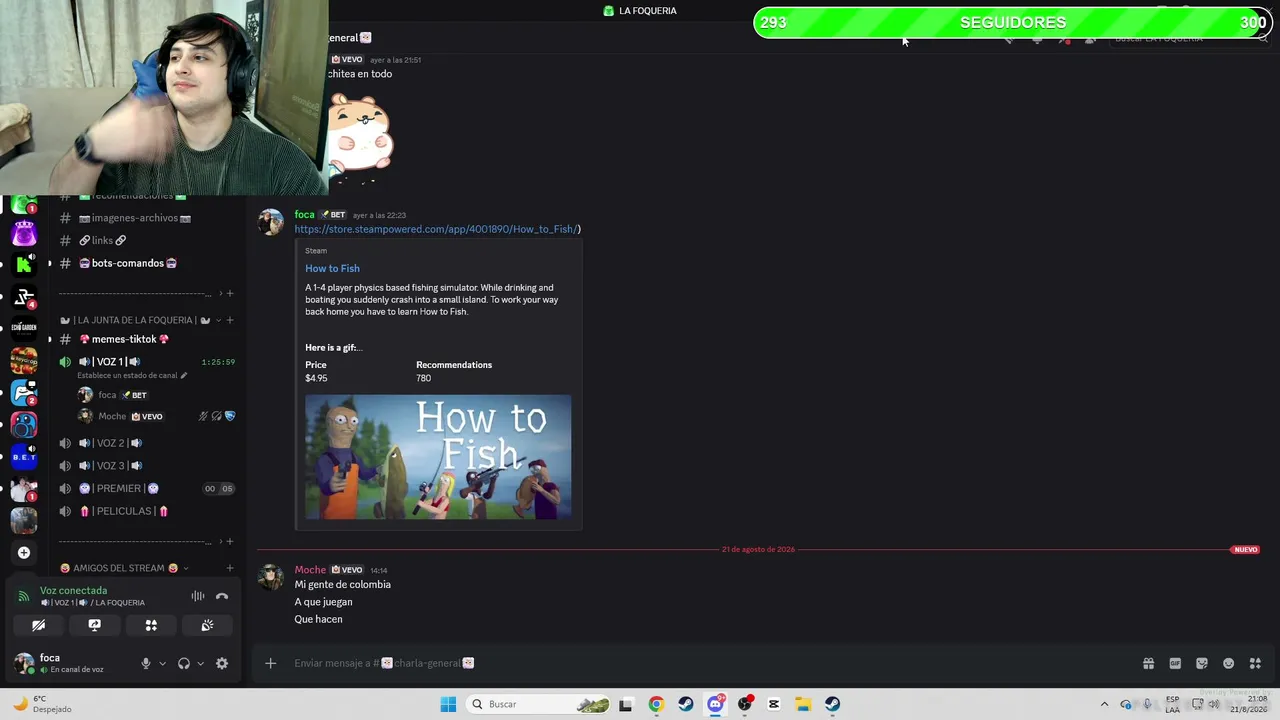Open noise suppression waveform settings
This screenshot has width=1280, height=720.
(198, 596)
